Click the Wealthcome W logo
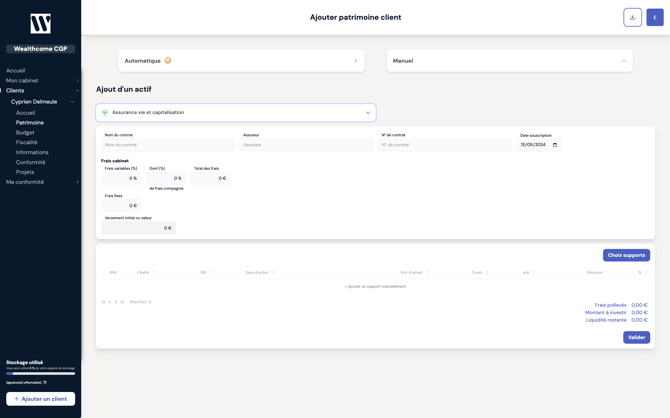 (x=40, y=23)
